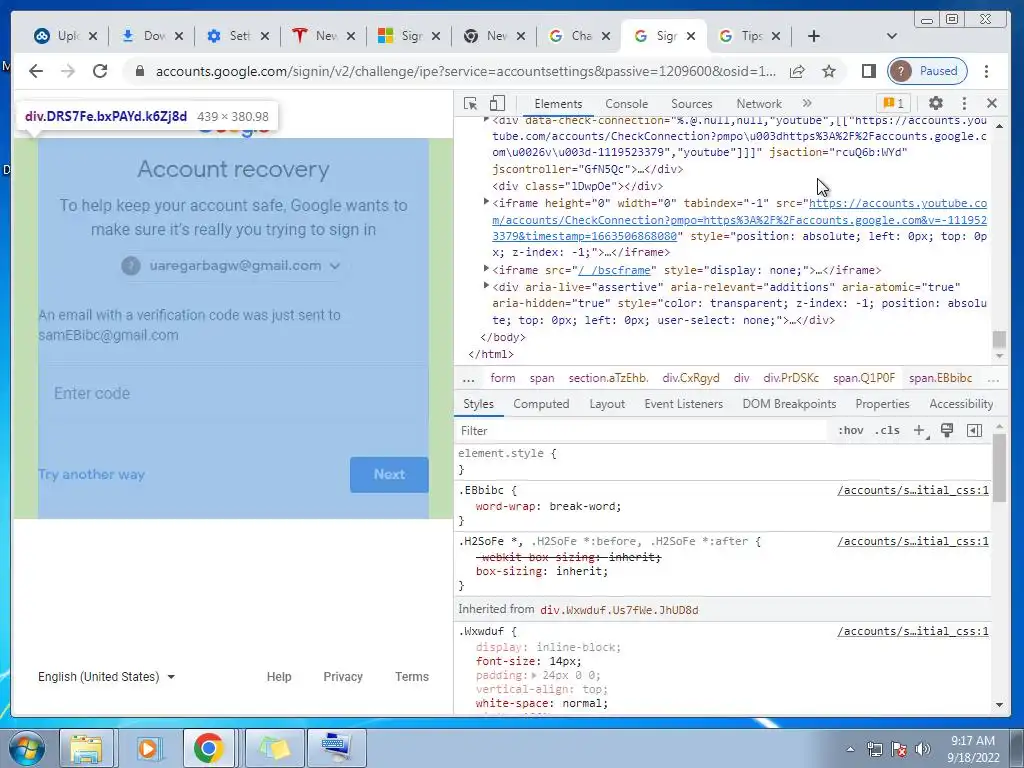
Task: Open the Help footer link
Action: [x=279, y=677]
